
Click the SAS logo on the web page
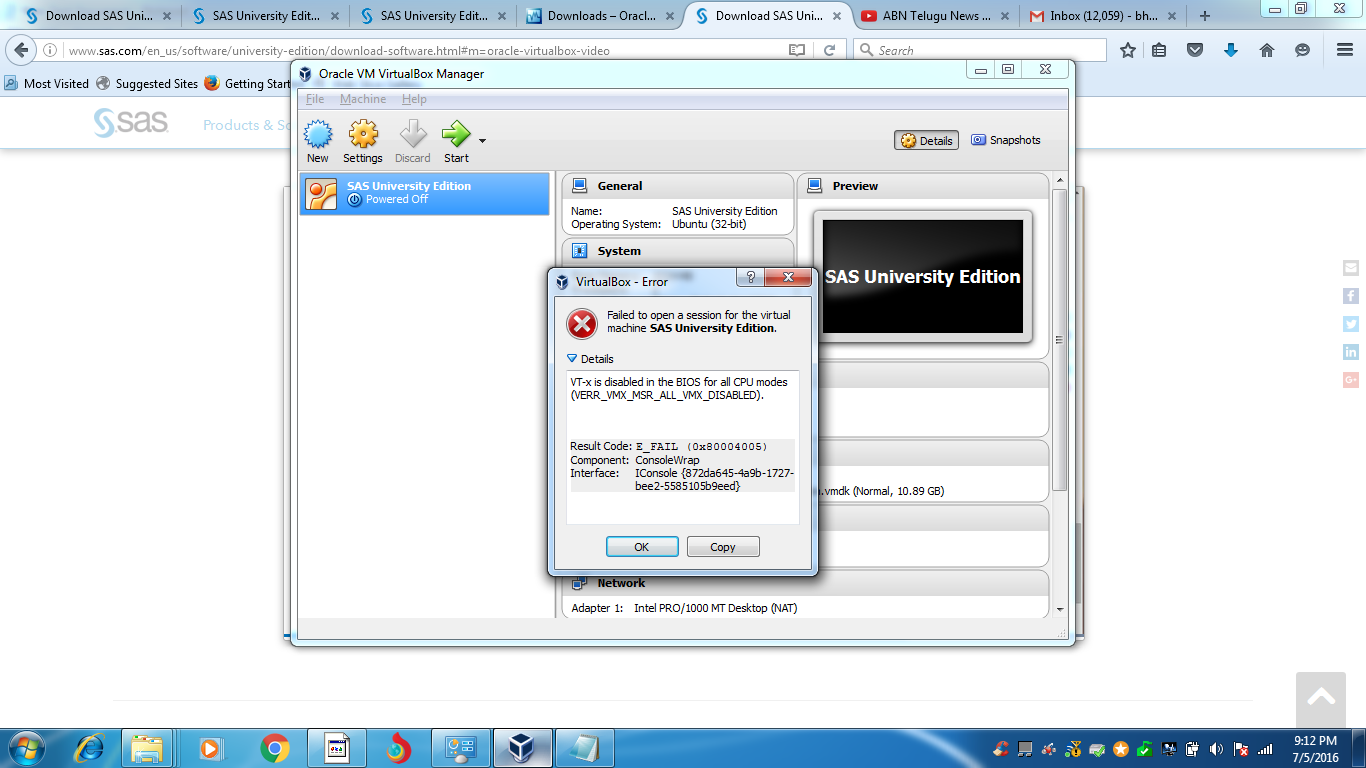click(x=131, y=123)
